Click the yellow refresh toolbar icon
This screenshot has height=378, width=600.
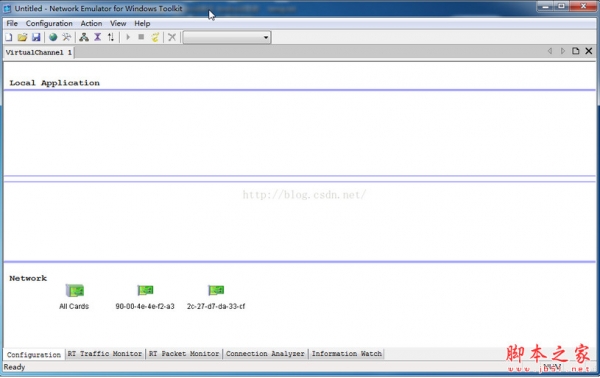click(155, 37)
